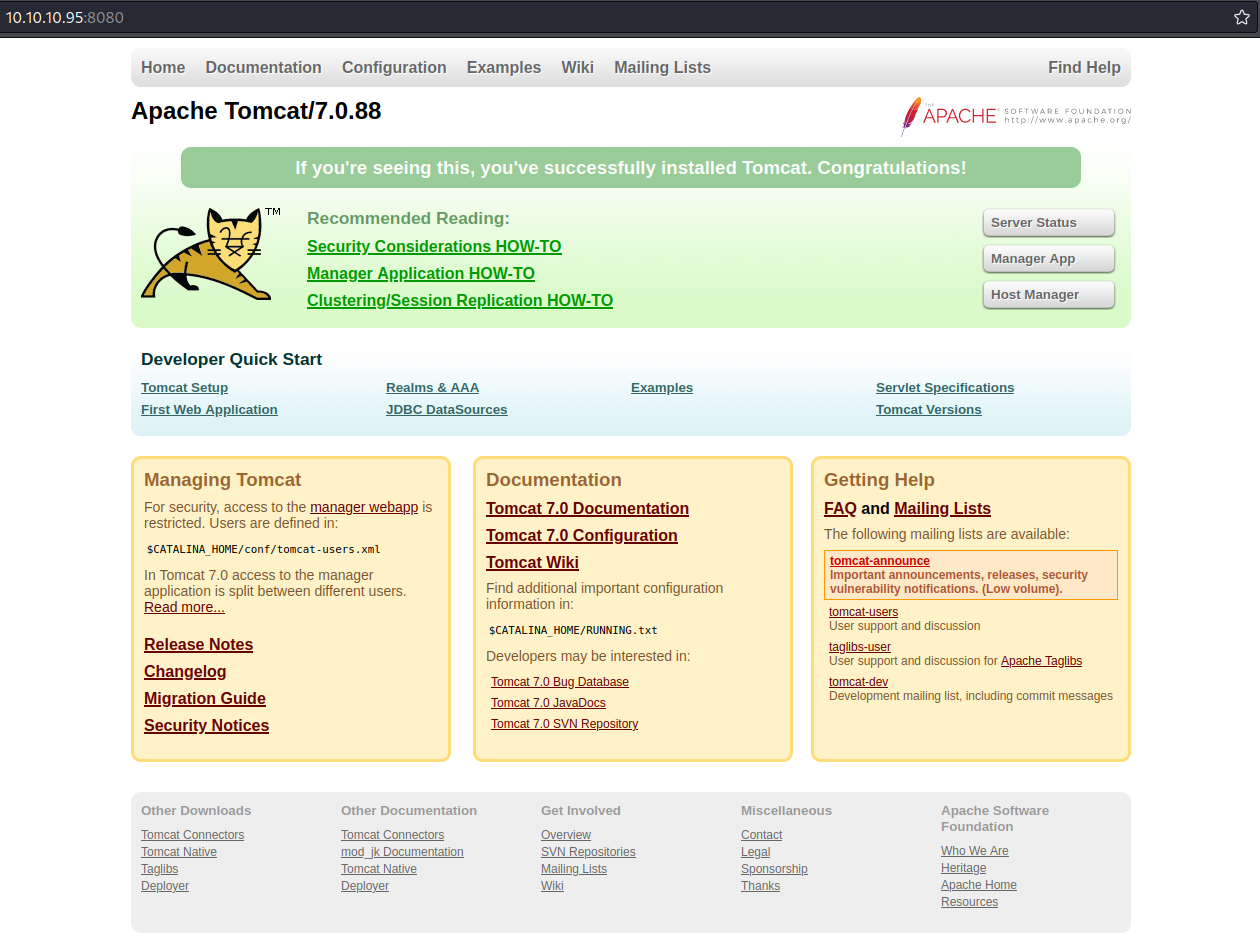The image size is (1260, 937).
Task: Open Tomcat 7.0 Bug Database link
Action: tap(559, 682)
